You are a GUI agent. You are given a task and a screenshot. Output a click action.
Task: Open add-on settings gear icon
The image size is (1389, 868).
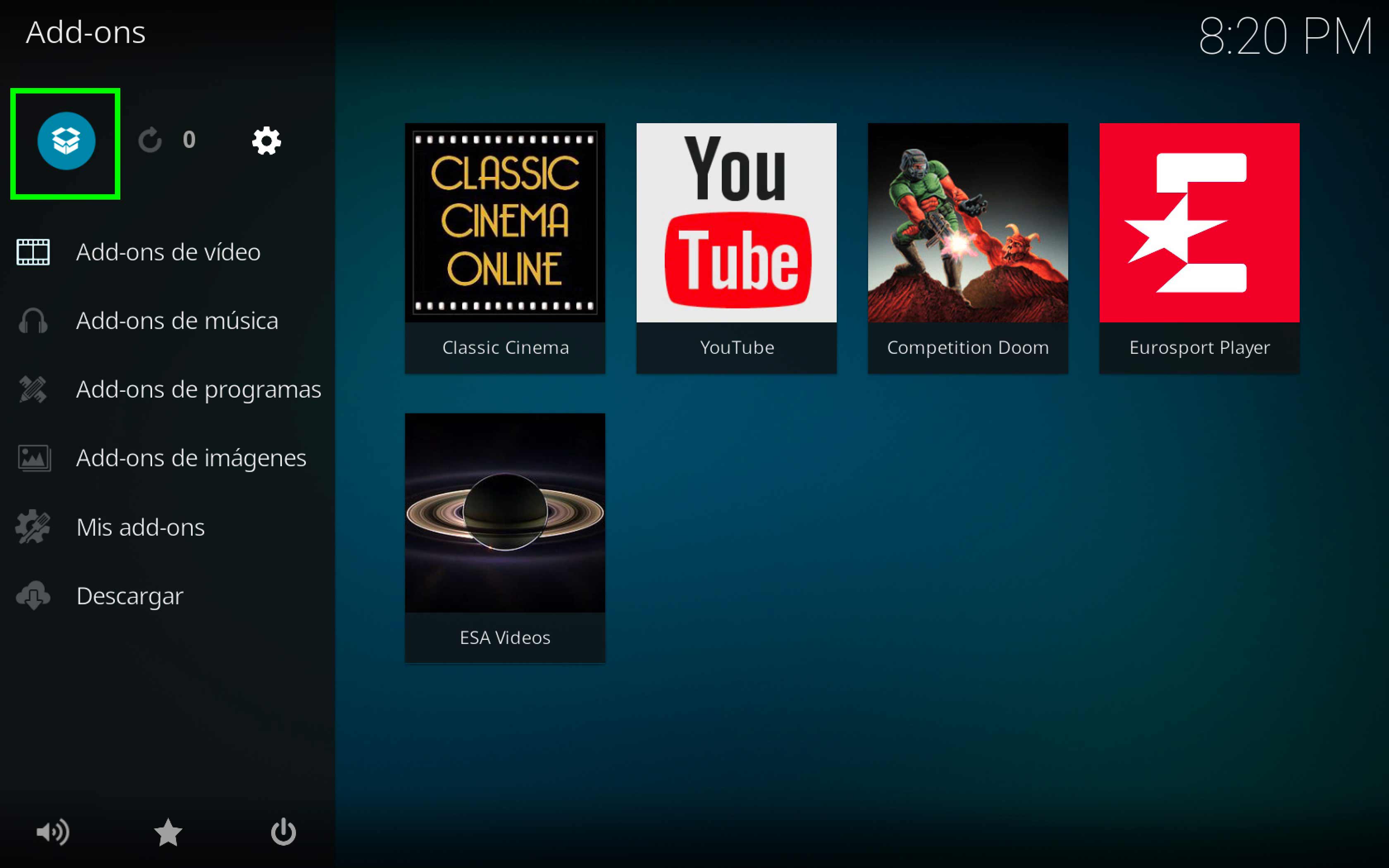tap(266, 141)
